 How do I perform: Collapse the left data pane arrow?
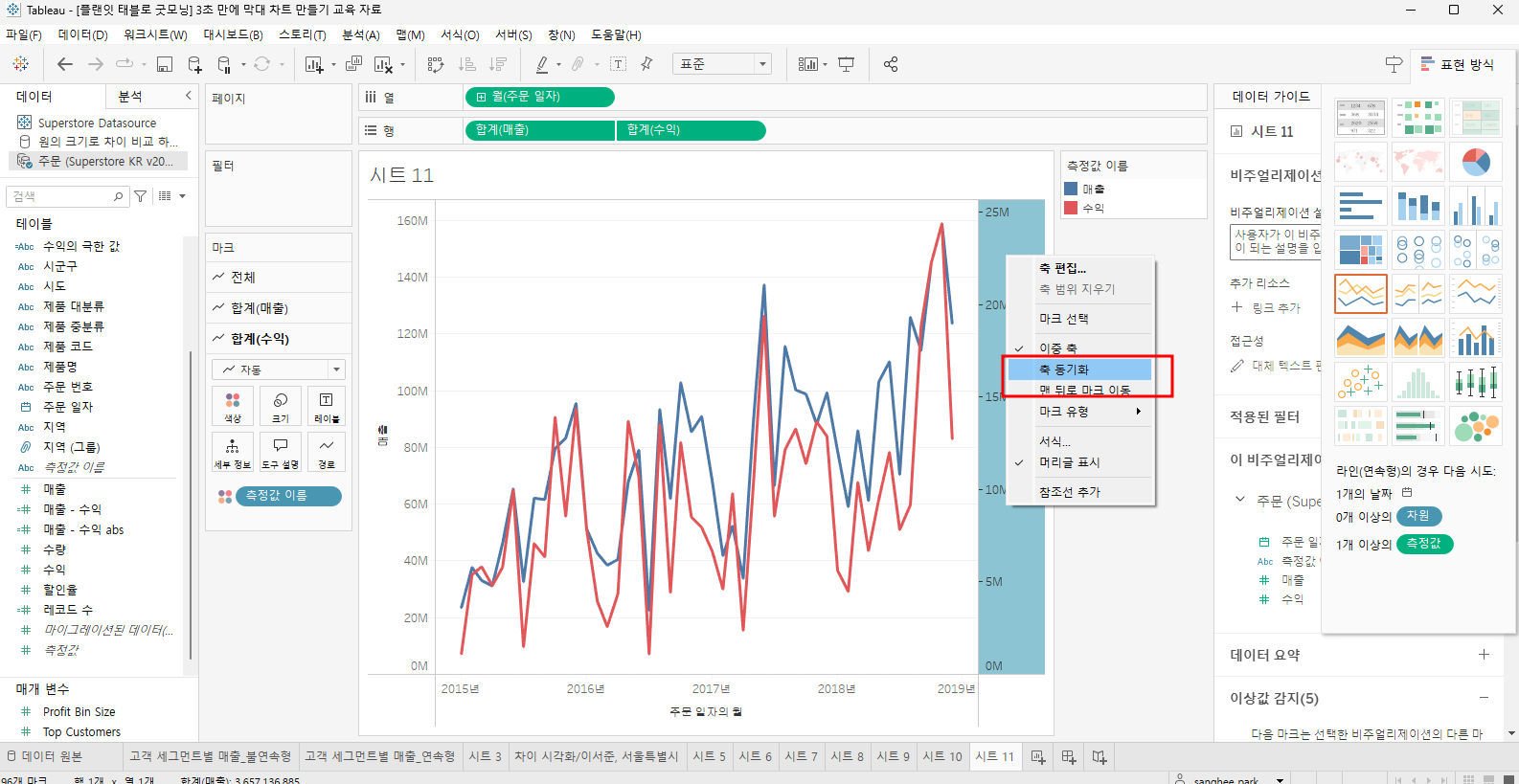pyautogui.click(x=188, y=96)
